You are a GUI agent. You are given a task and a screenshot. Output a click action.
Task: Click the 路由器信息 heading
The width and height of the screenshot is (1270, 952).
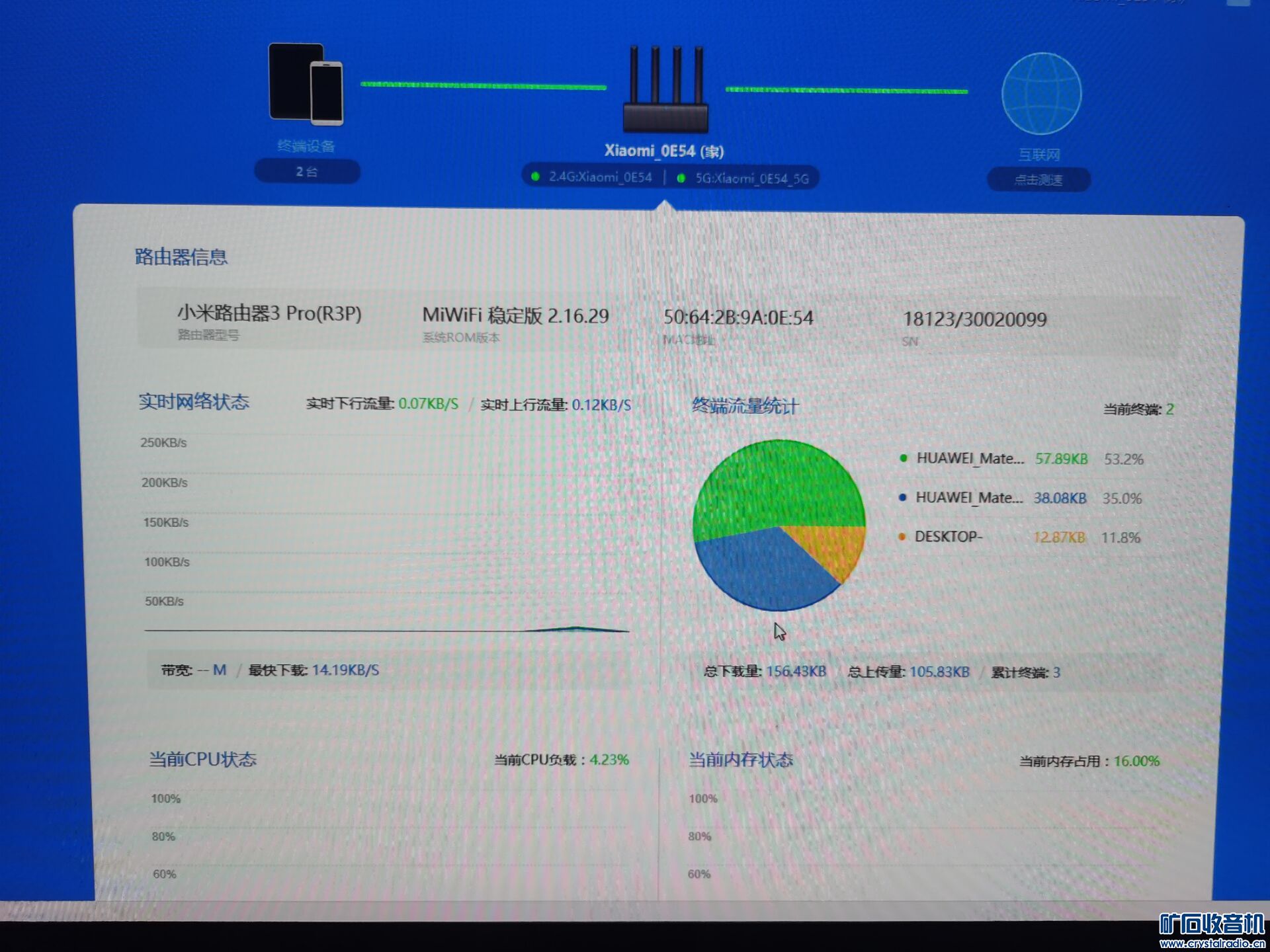181,257
